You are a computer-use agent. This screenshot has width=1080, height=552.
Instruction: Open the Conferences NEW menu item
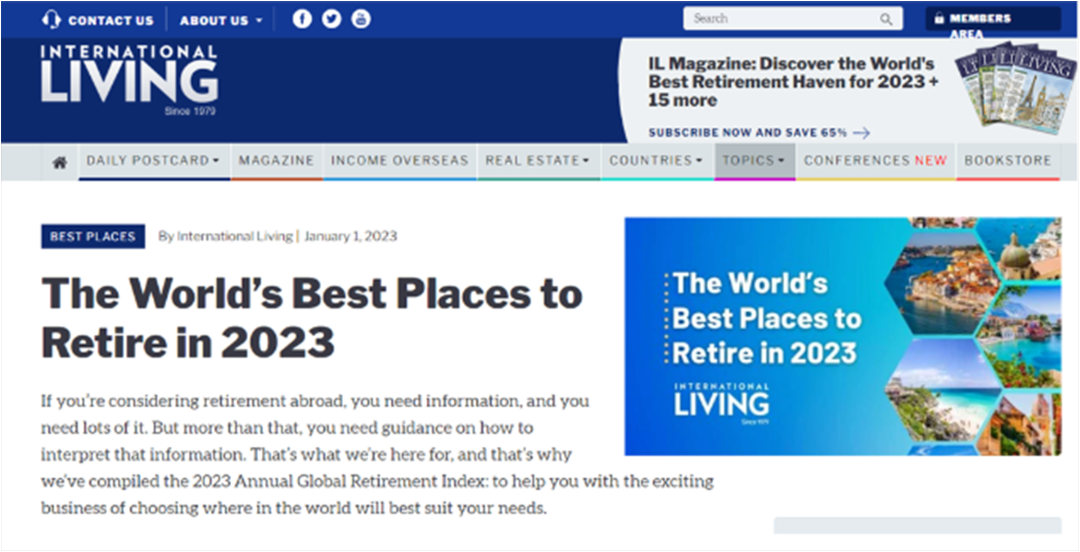tap(875, 161)
